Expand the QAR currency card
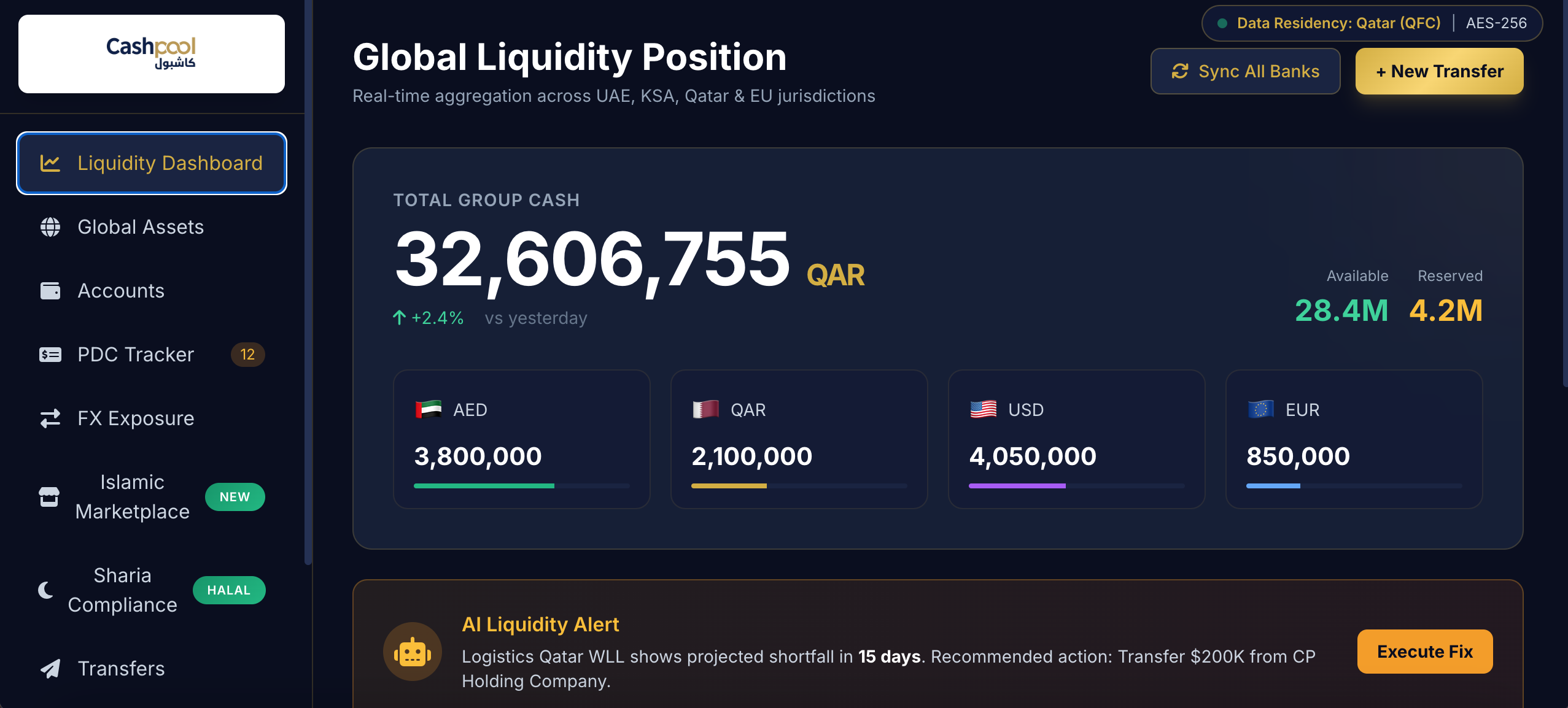Viewport: 1568px width, 708px height. 799,439
